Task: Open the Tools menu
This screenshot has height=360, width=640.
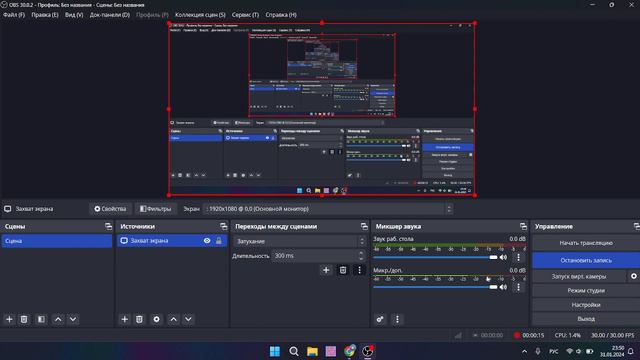Action: [245, 15]
